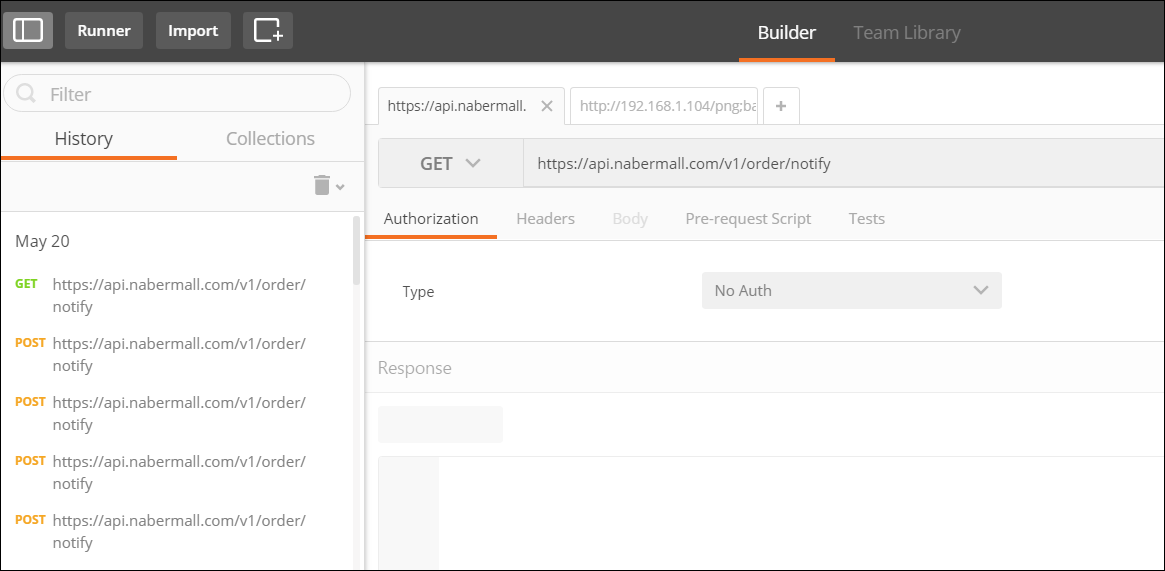Viewport: 1165px width, 571px height.
Task: Open a new window with plus icon
Action: point(268,30)
